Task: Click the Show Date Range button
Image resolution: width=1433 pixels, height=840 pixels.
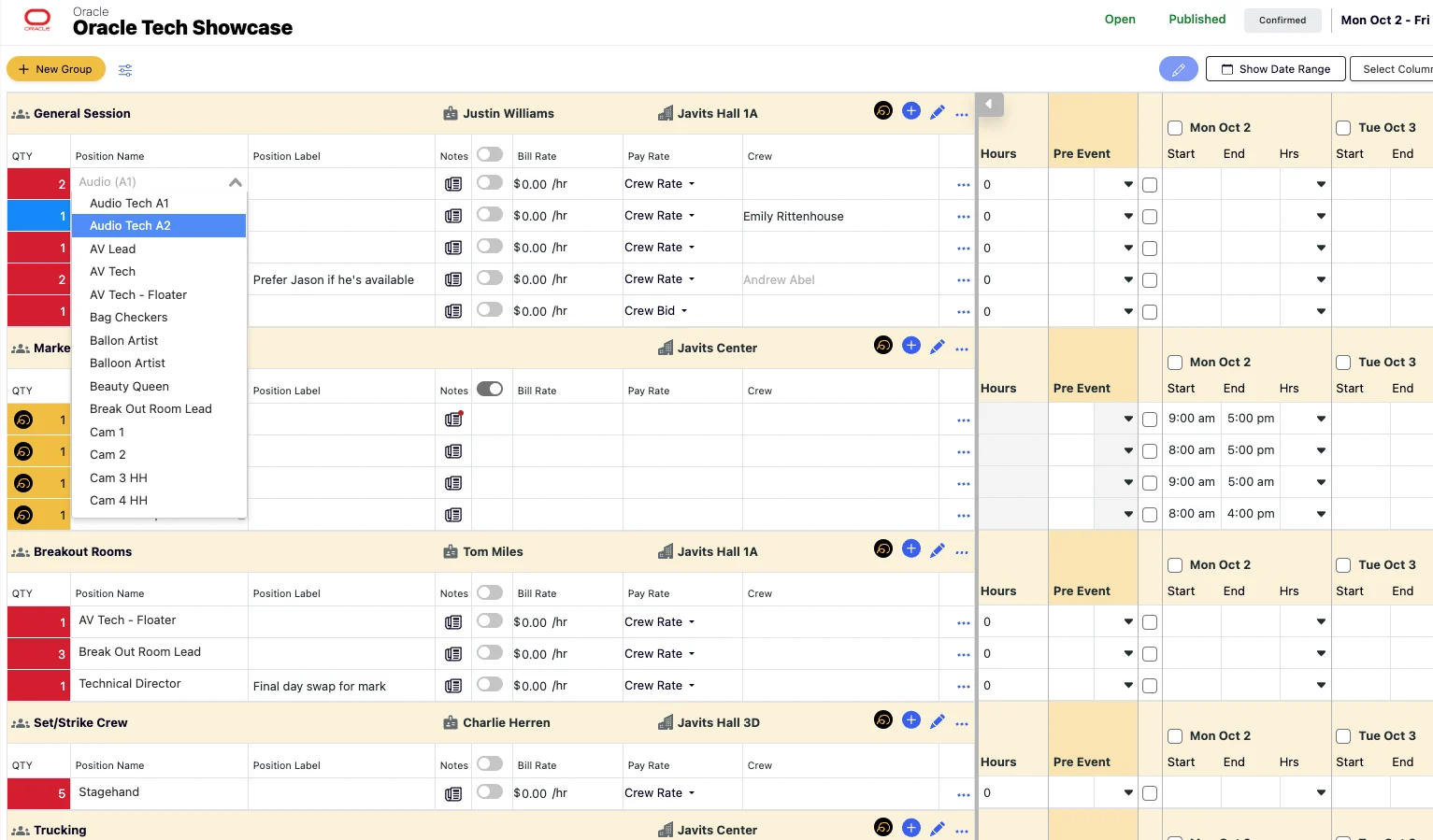Action: pos(1275,69)
